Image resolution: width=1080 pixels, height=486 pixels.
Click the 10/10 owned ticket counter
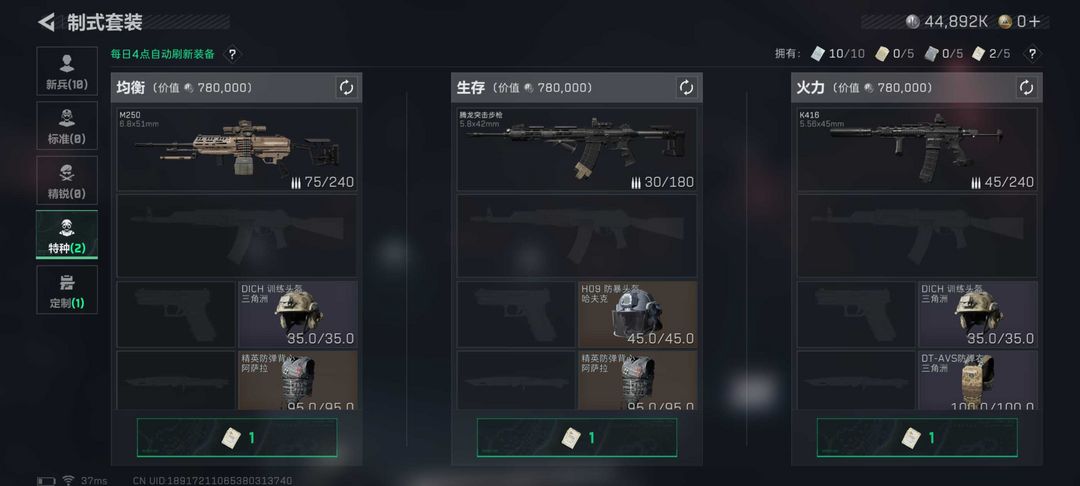click(x=838, y=54)
